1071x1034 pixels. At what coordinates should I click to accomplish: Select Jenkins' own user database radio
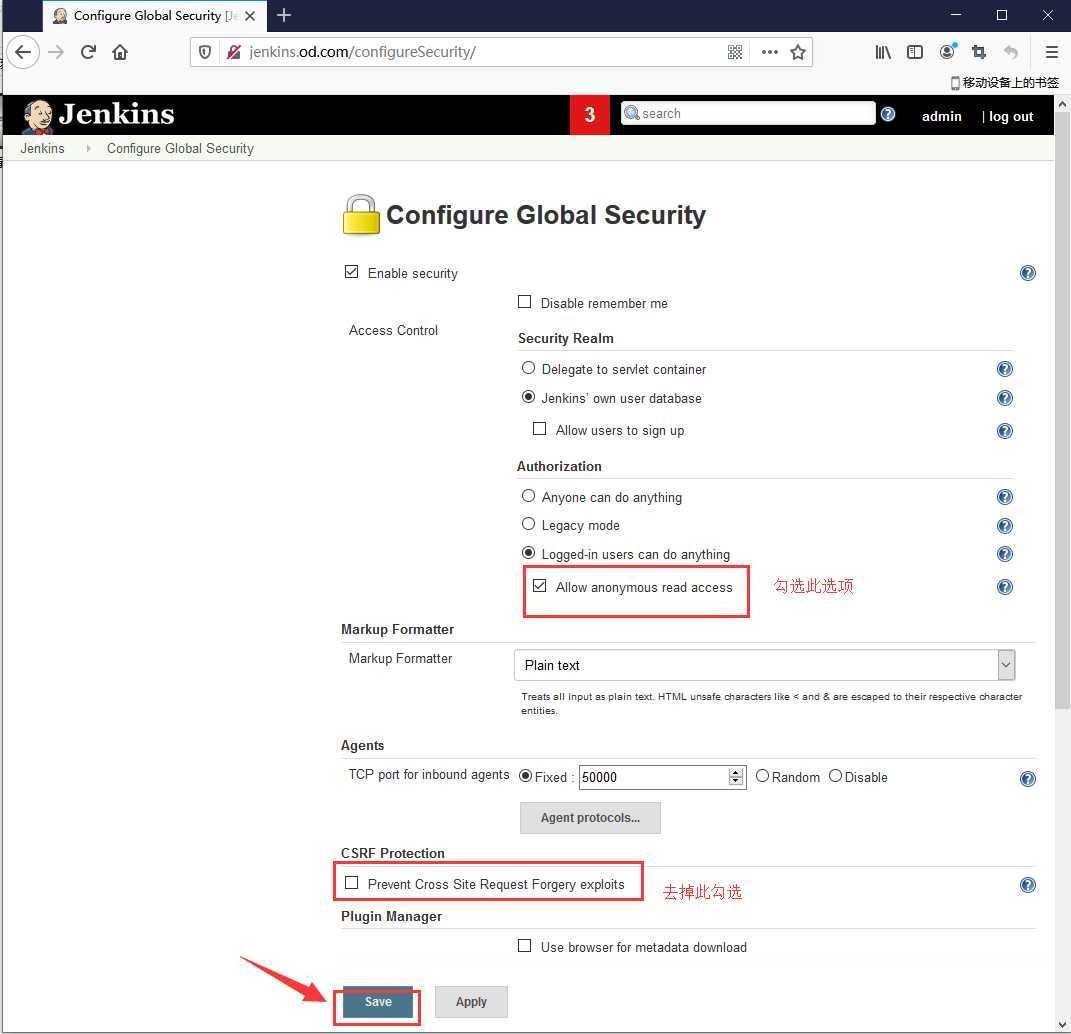(x=528, y=397)
